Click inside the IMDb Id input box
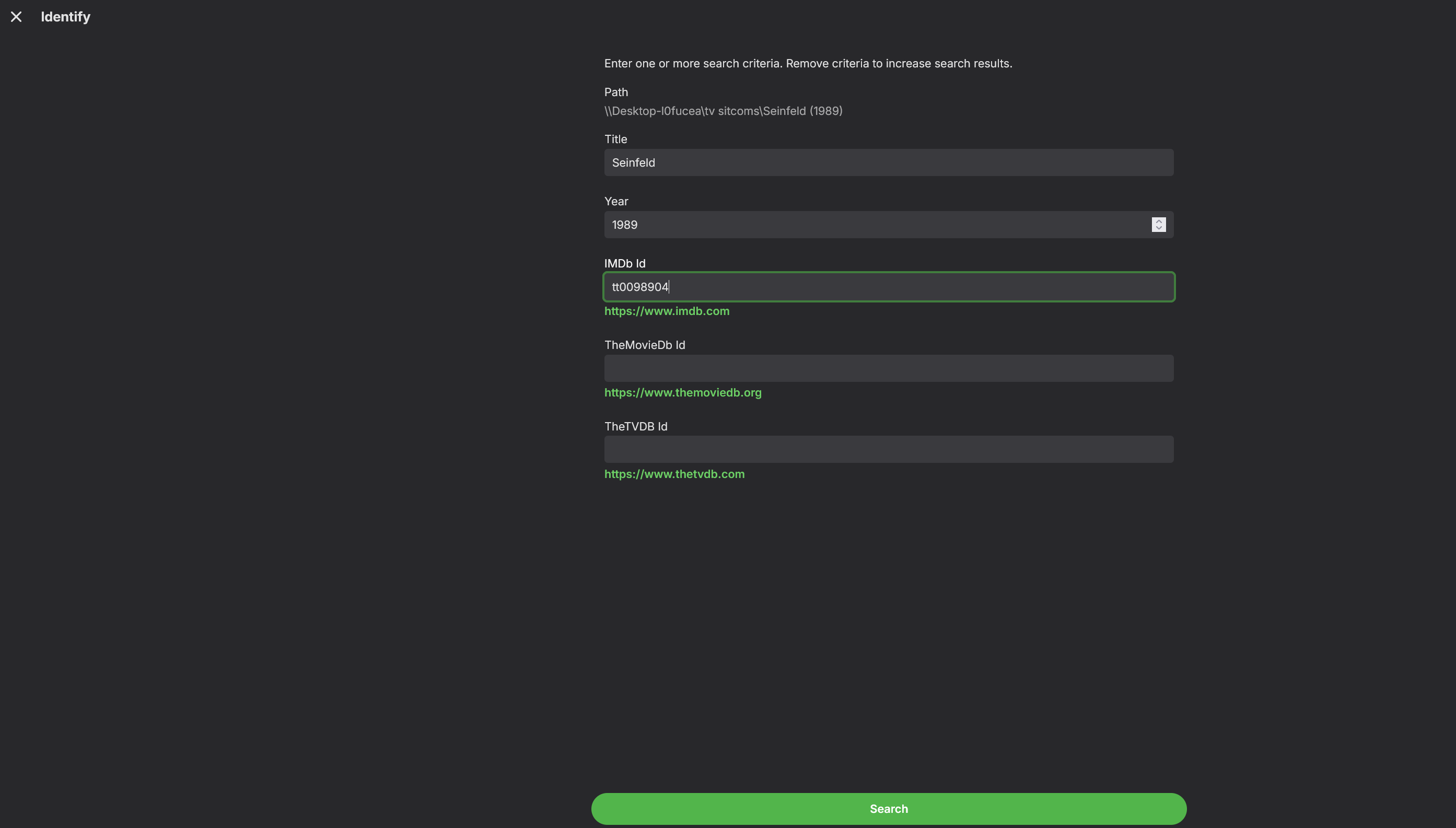 [x=888, y=287]
